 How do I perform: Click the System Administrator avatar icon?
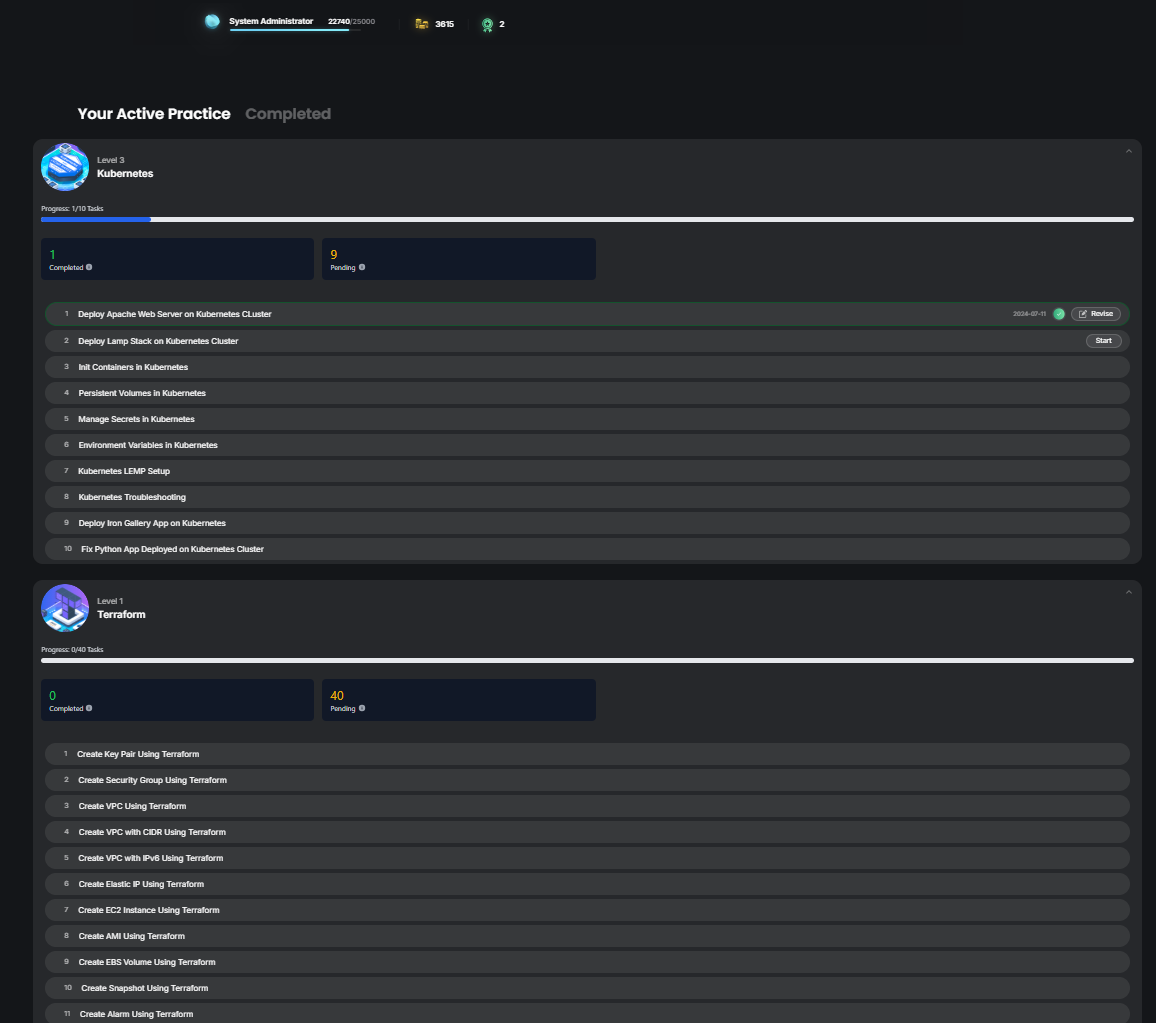pyautogui.click(x=212, y=21)
